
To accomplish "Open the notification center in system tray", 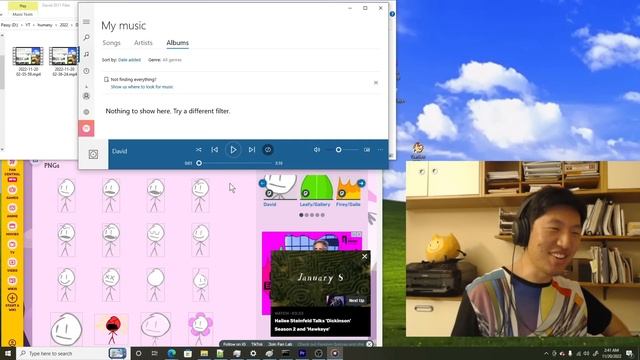I will pos(629,353).
